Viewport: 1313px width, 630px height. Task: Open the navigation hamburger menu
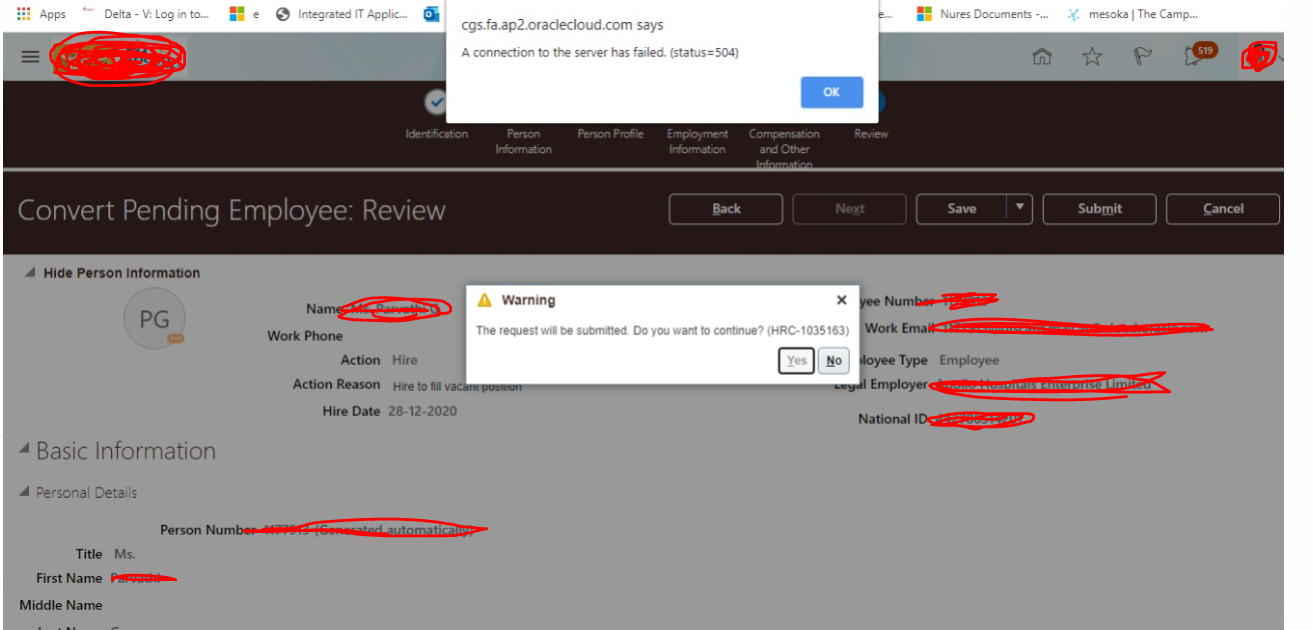tap(30, 56)
